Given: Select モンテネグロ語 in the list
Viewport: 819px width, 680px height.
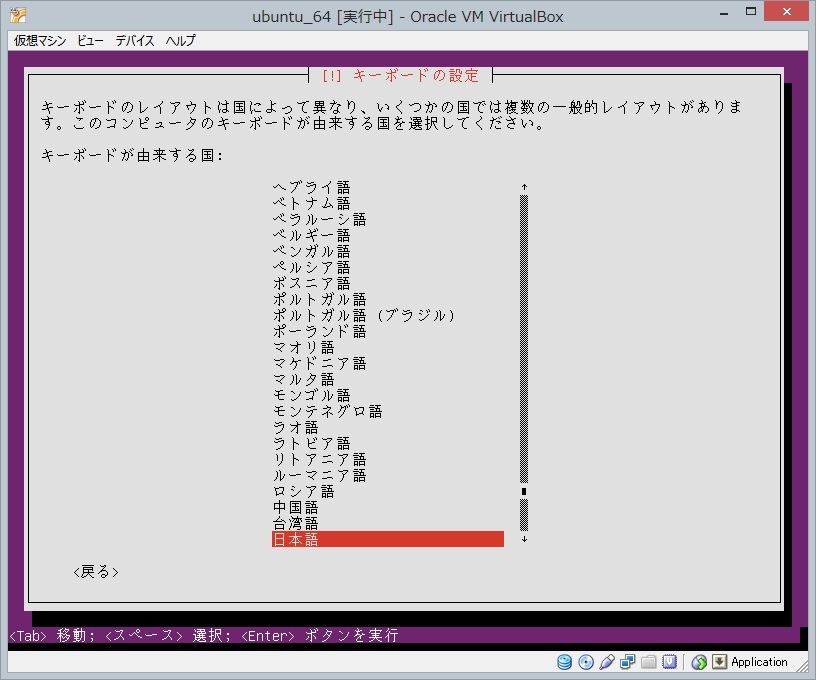Looking at the screenshot, I should (327, 411).
